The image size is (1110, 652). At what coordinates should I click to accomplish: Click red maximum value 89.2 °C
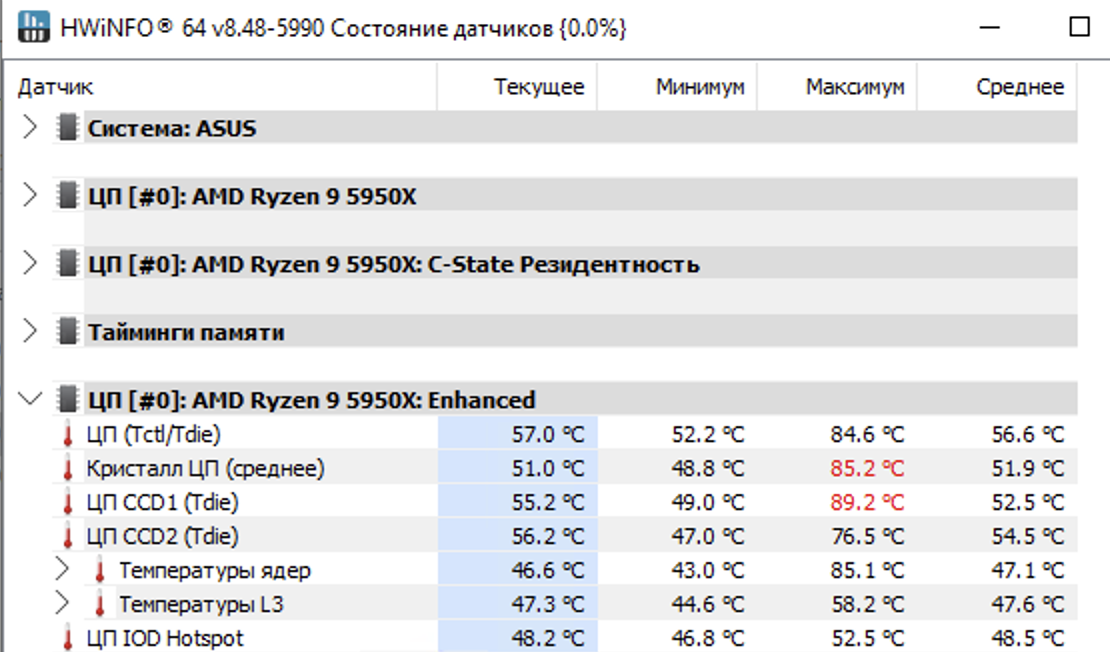pos(867,502)
